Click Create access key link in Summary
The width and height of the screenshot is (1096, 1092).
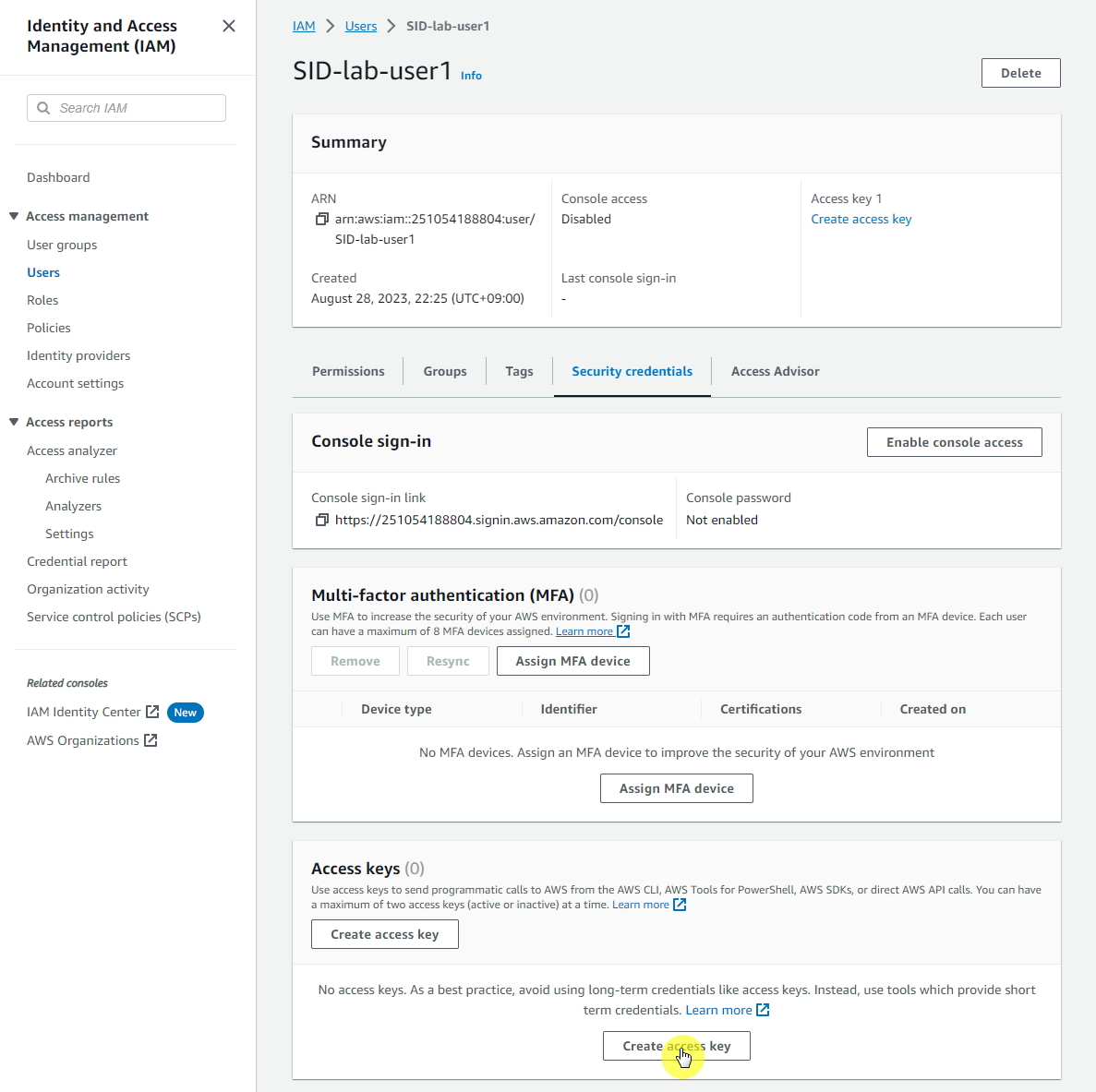click(861, 220)
